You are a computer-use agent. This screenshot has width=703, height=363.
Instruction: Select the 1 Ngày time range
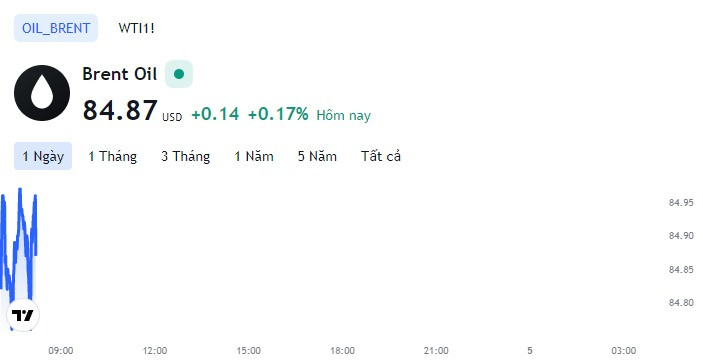pyautogui.click(x=43, y=156)
